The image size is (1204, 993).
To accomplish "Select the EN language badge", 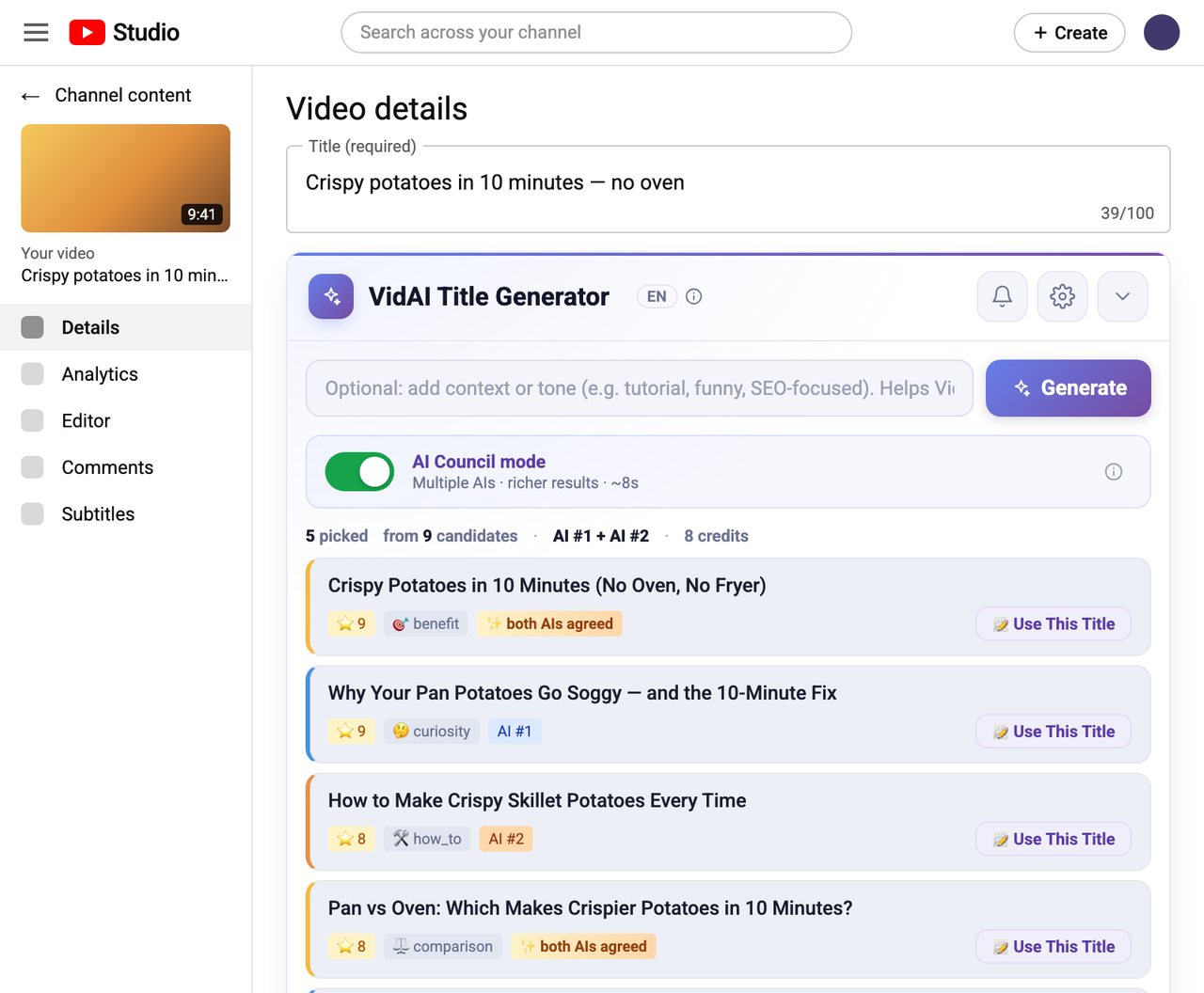I will click(657, 296).
